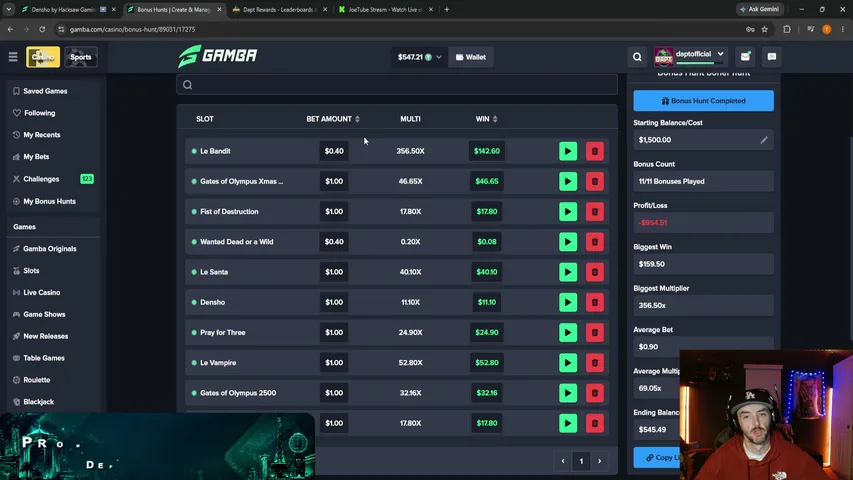Image resolution: width=853 pixels, height=480 pixels.
Task: Go to the previous table page
Action: click(563, 461)
